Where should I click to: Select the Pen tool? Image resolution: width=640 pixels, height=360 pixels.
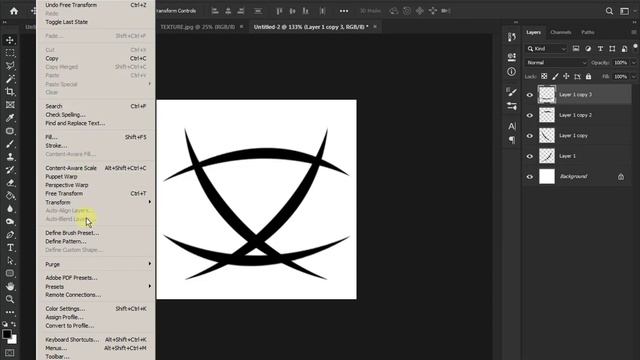coord(10,235)
